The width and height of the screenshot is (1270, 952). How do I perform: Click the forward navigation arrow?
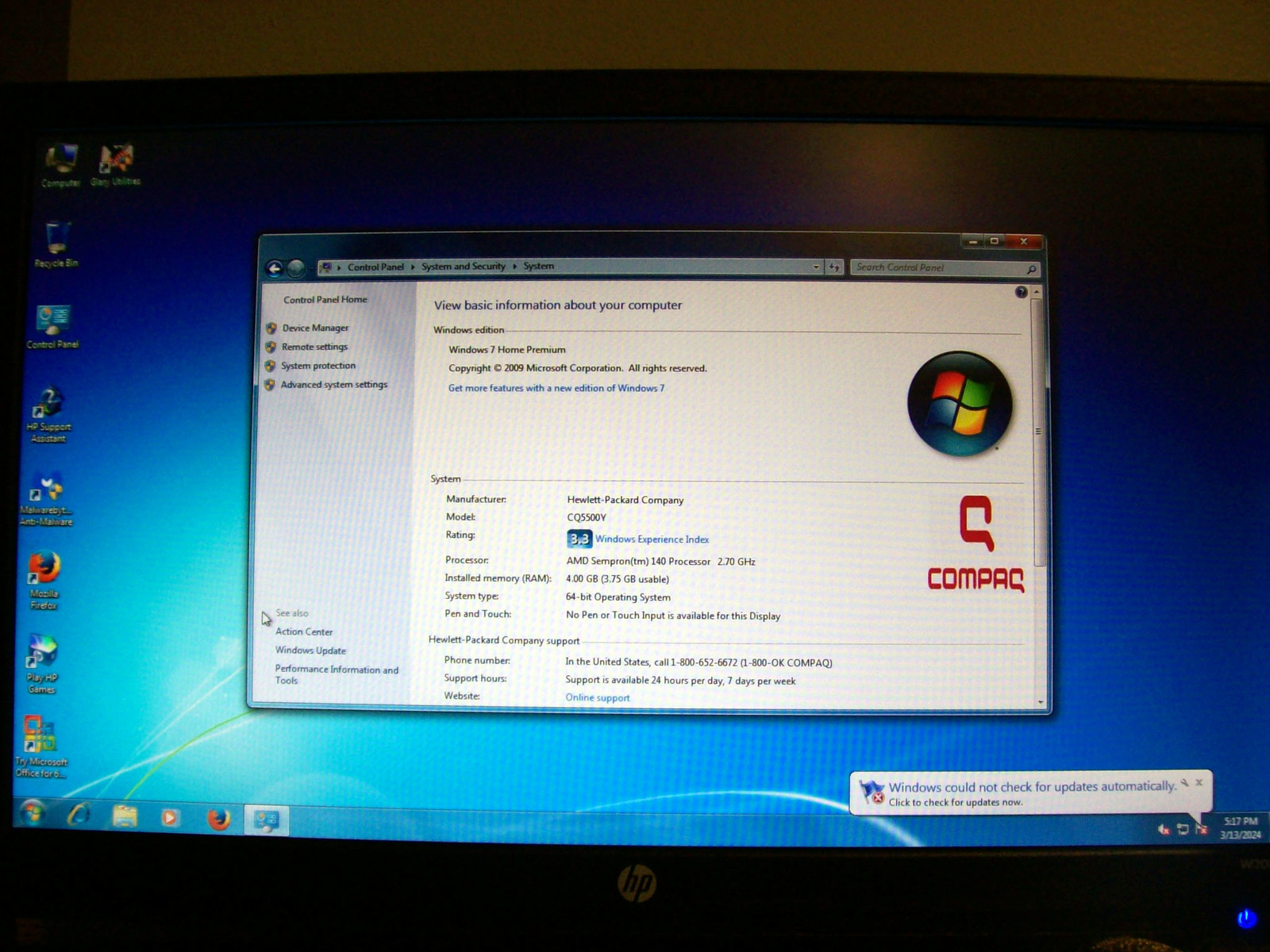tap(295, 269)
